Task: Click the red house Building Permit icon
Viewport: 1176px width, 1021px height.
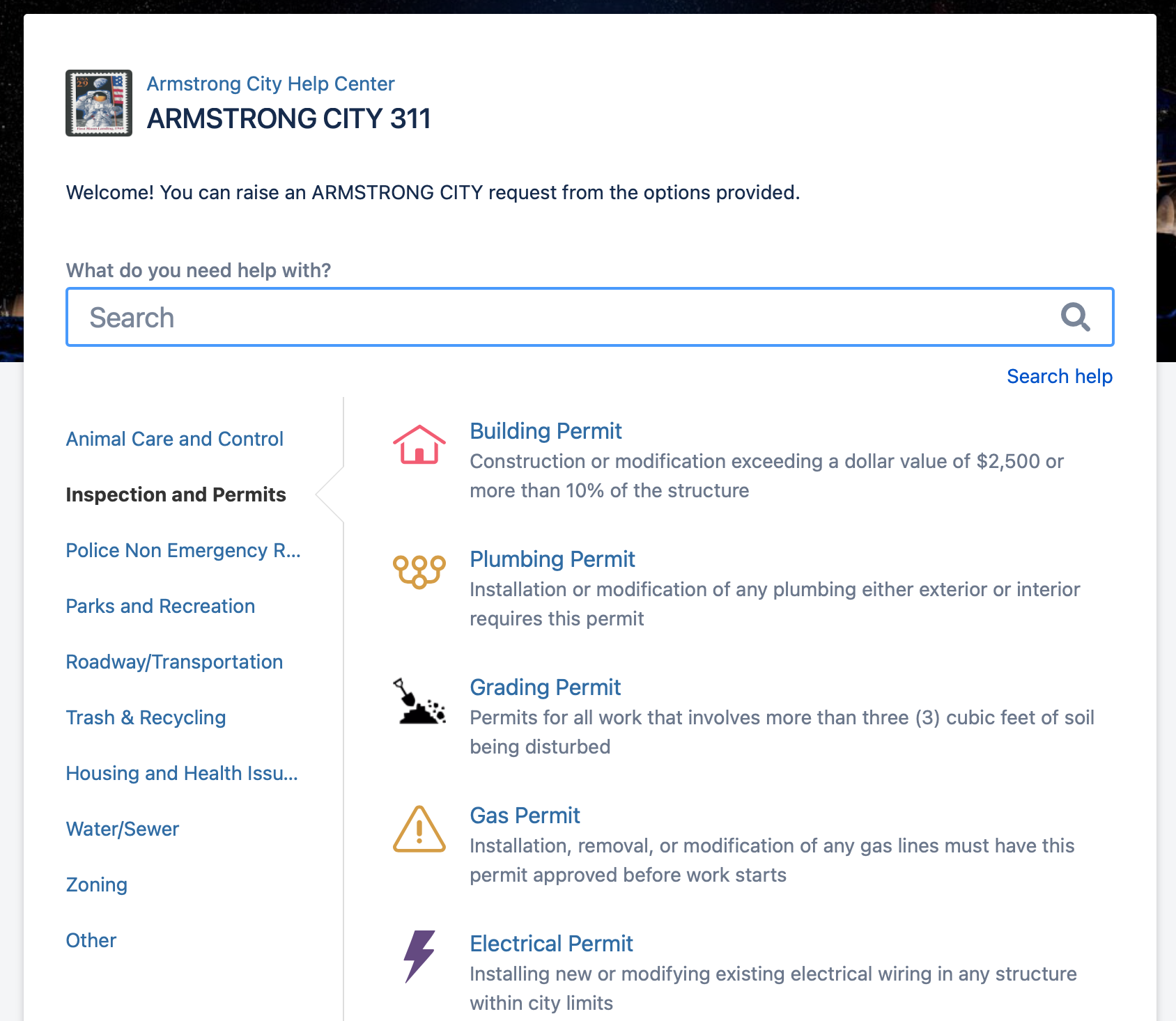Action: [419, 444]
